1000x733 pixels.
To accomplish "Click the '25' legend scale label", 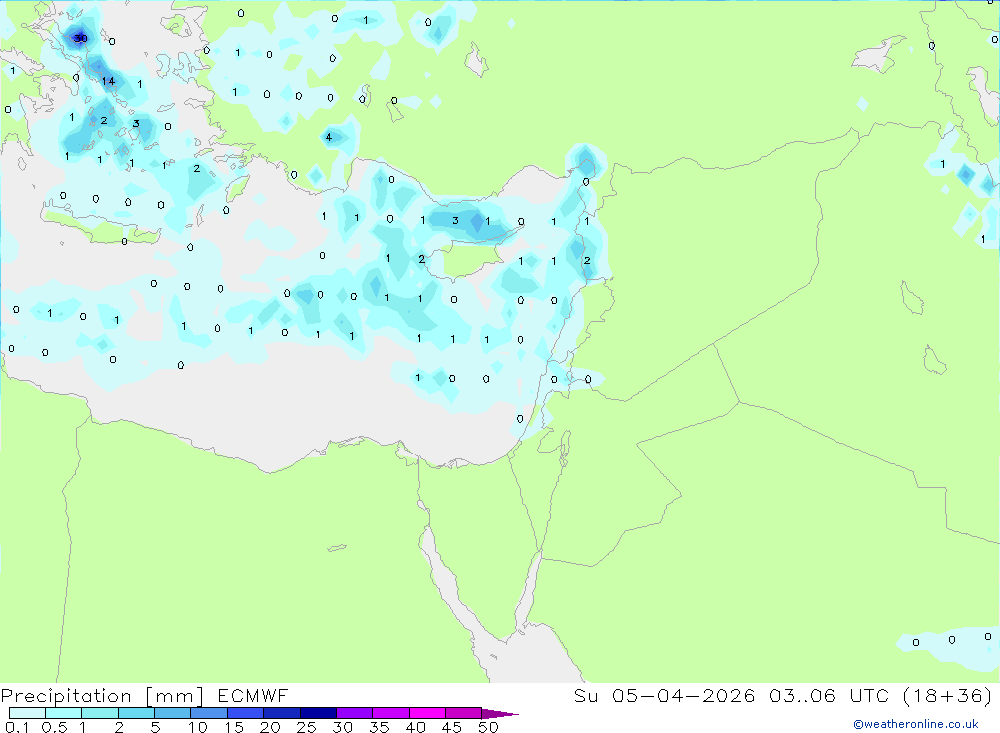I will [306, 727].
